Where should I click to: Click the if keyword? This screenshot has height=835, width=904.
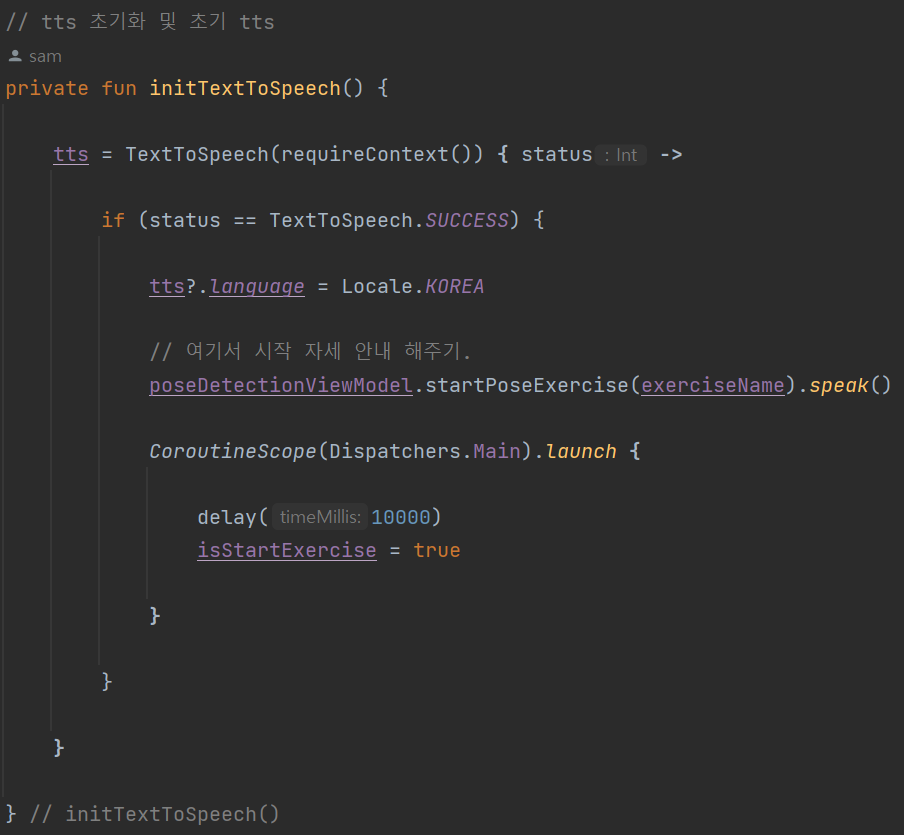[x=113, y=220]
